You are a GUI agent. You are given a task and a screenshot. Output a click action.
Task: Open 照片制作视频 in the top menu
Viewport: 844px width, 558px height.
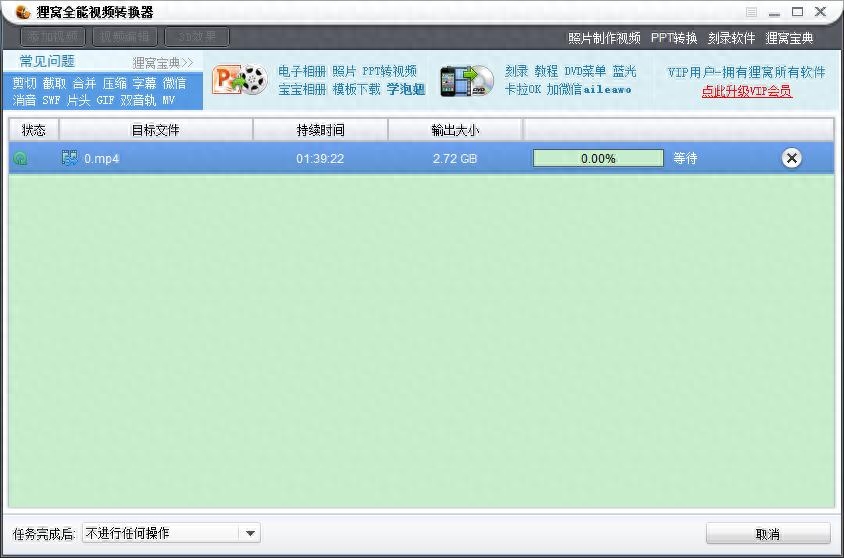tap(604, 38)
